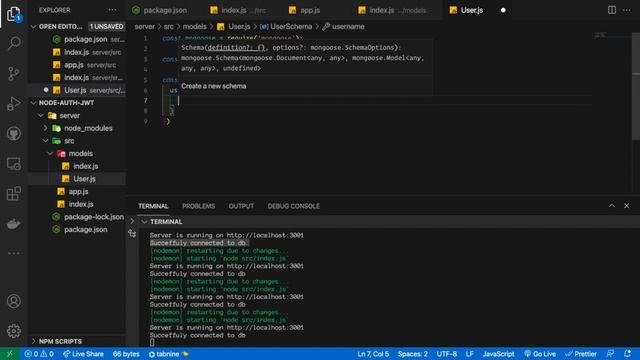The height and width of the screenshot is (360, 640).
Task: Switch to index.js src editor tab
Action: [244, 10]
